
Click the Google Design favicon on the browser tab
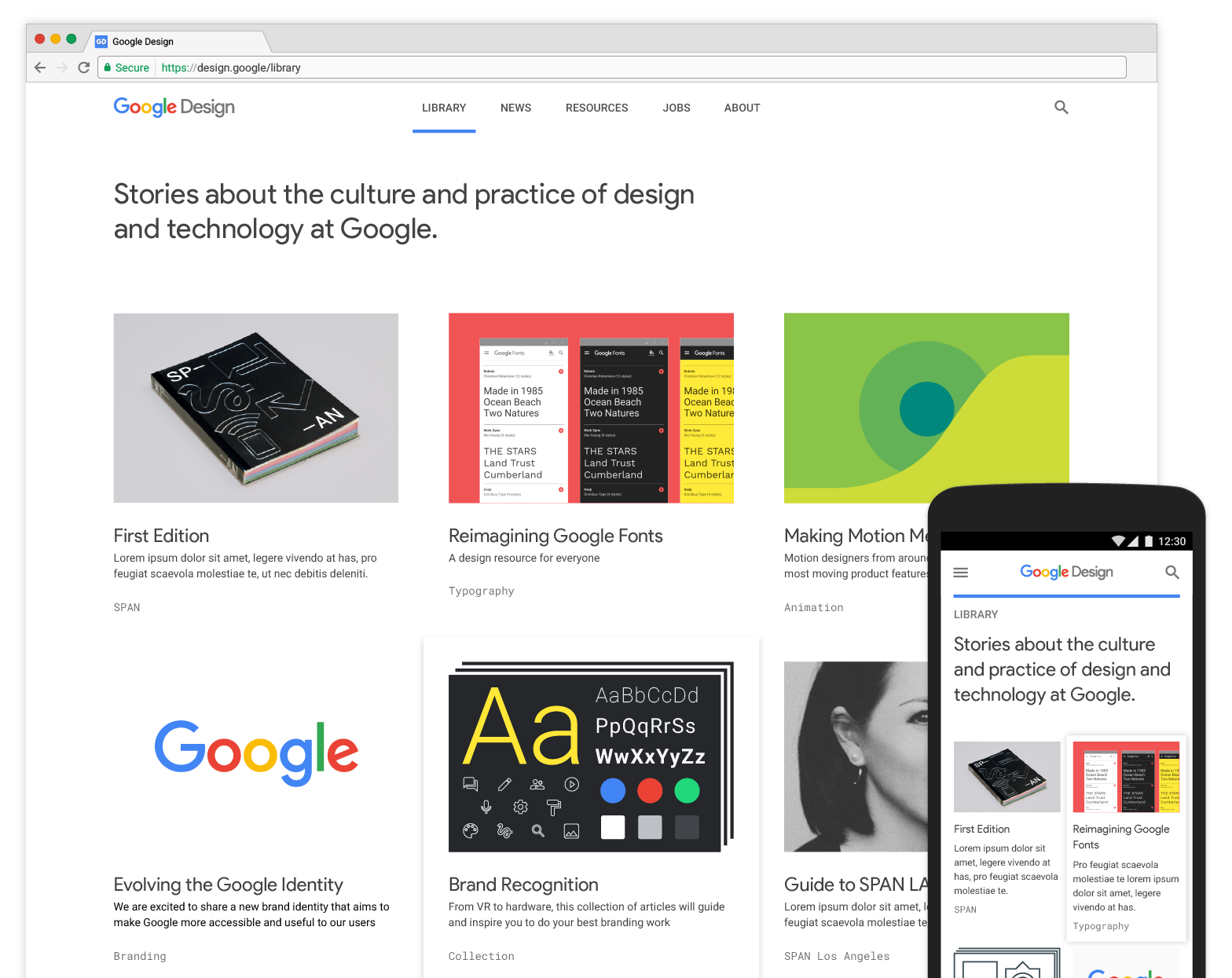pos(101,42)
